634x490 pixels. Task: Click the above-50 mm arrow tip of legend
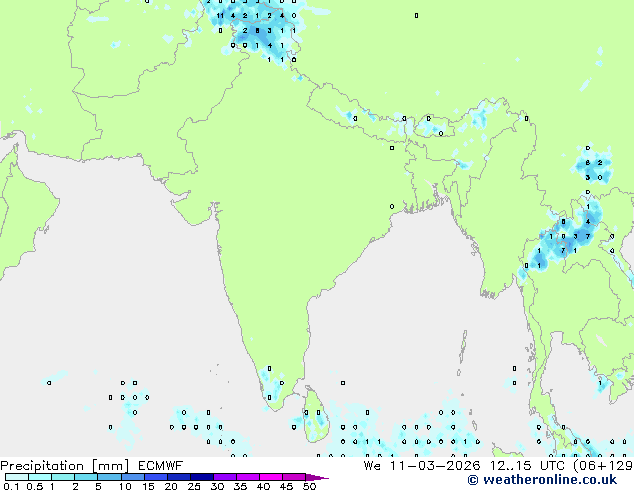click(317, 477)
